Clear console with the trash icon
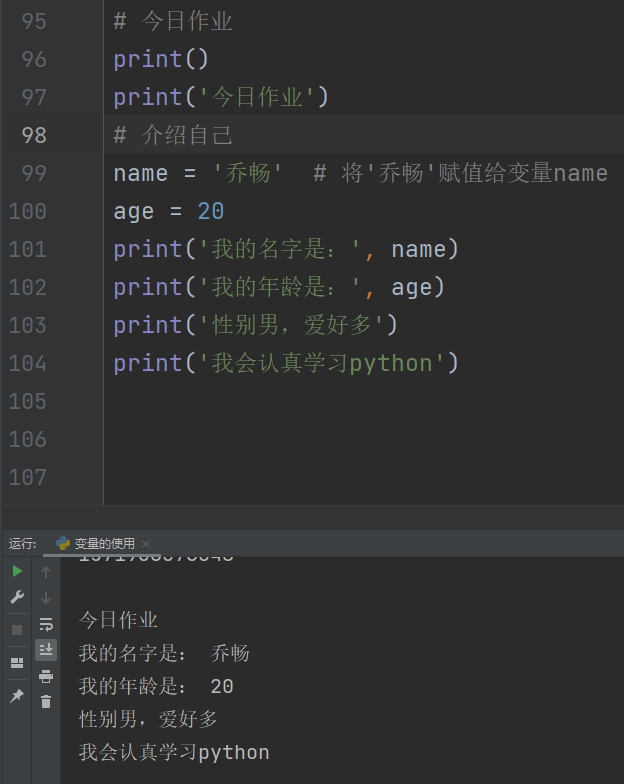Image resolution: width=624 pixels, height=784 pixels. pos(46,702)
